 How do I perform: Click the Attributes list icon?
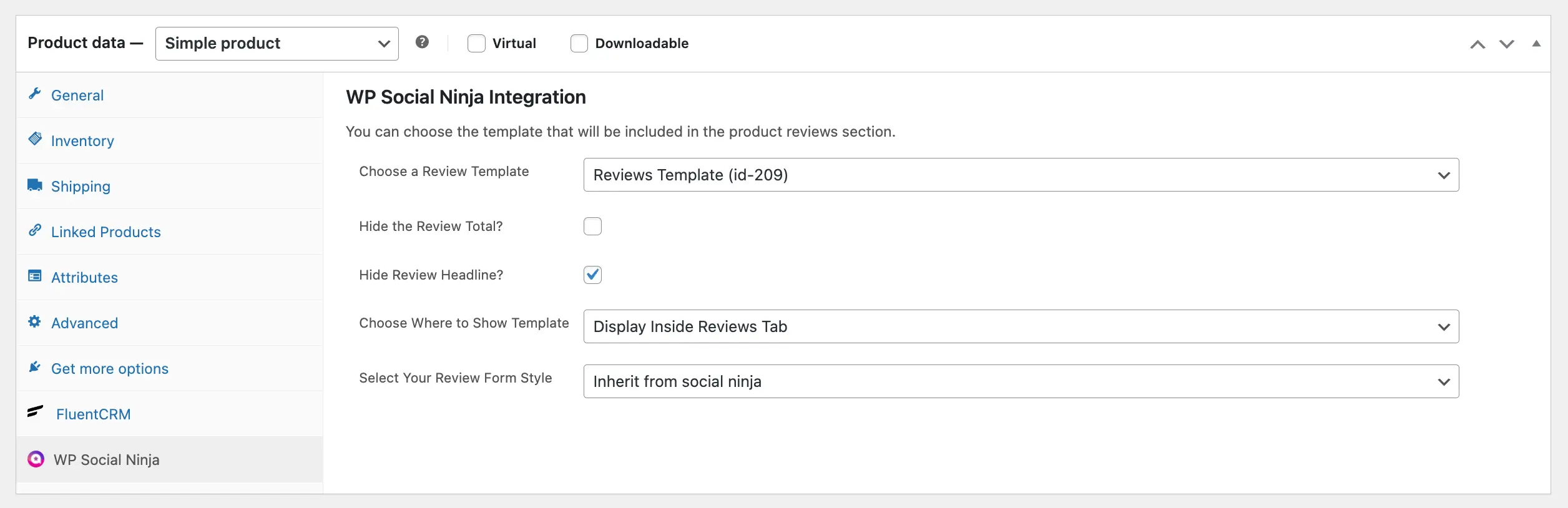point(35,276)
